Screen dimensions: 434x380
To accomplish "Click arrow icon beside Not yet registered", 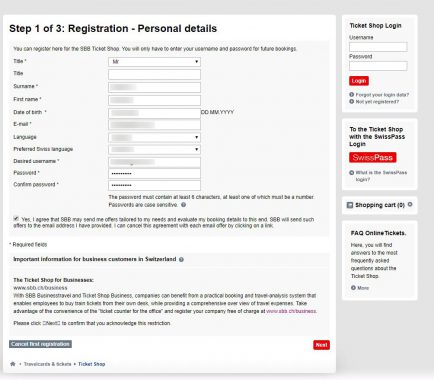I will (351, 101).
